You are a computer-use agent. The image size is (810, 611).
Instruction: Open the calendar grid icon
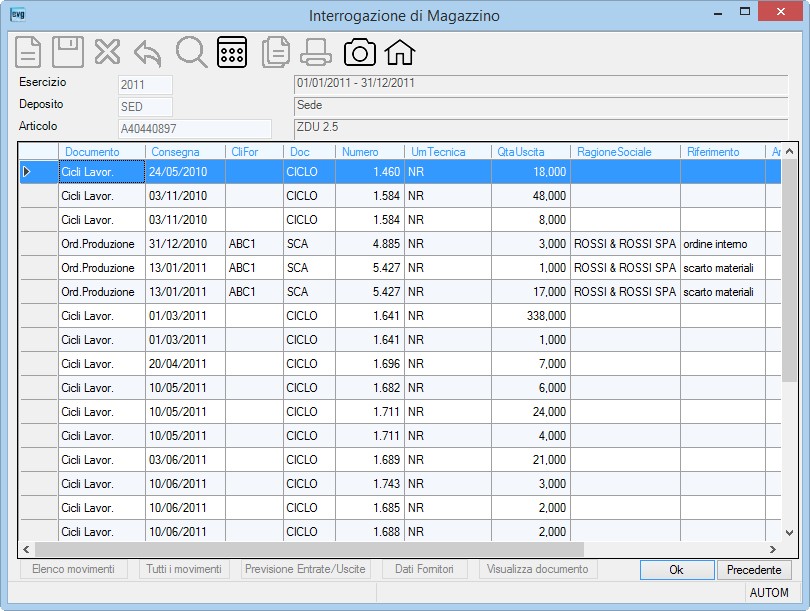coord(232,52)
